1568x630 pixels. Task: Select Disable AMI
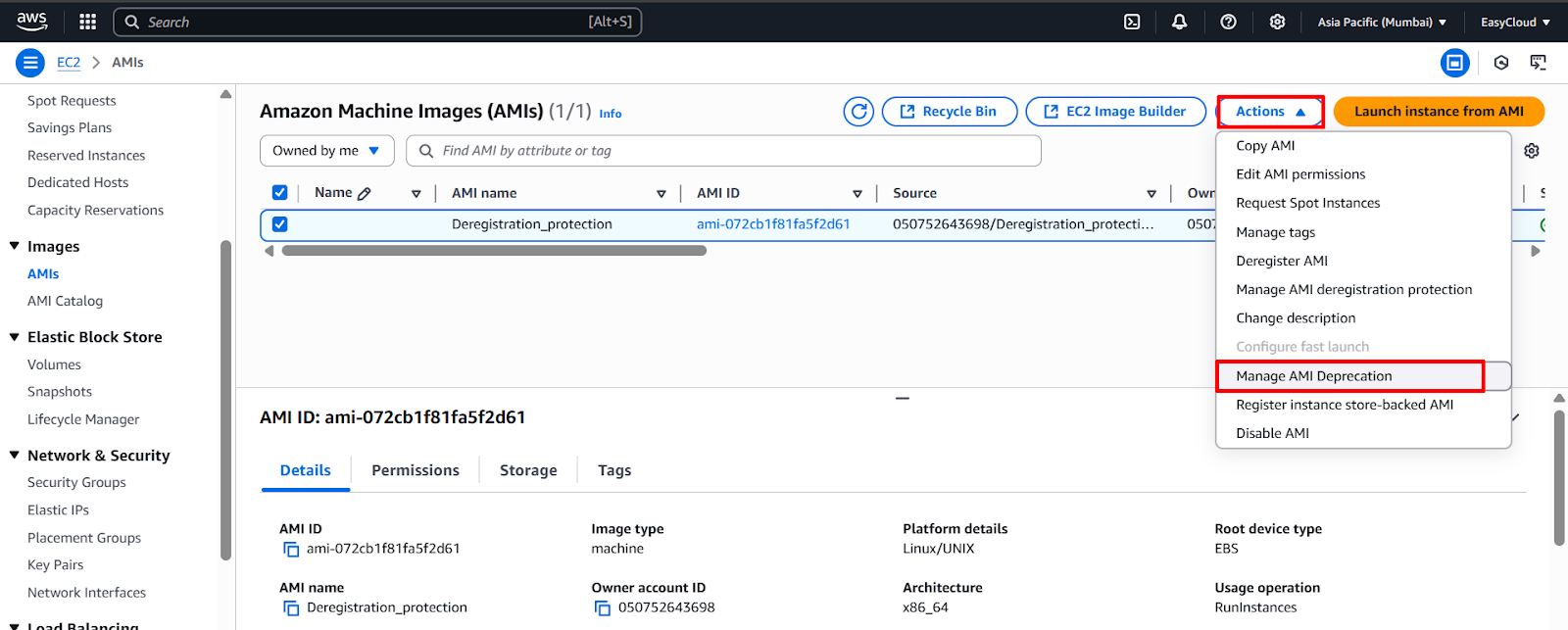[x=1363, y=433]
